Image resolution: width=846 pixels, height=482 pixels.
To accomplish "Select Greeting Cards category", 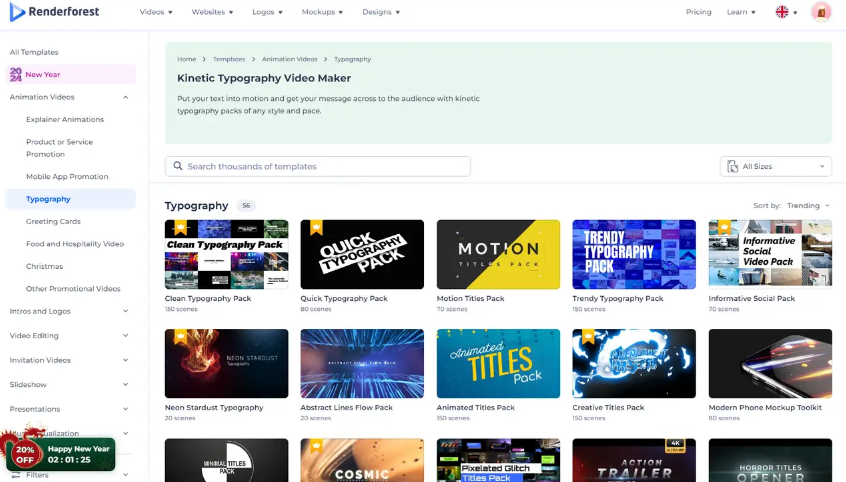I will click(53, 221).
